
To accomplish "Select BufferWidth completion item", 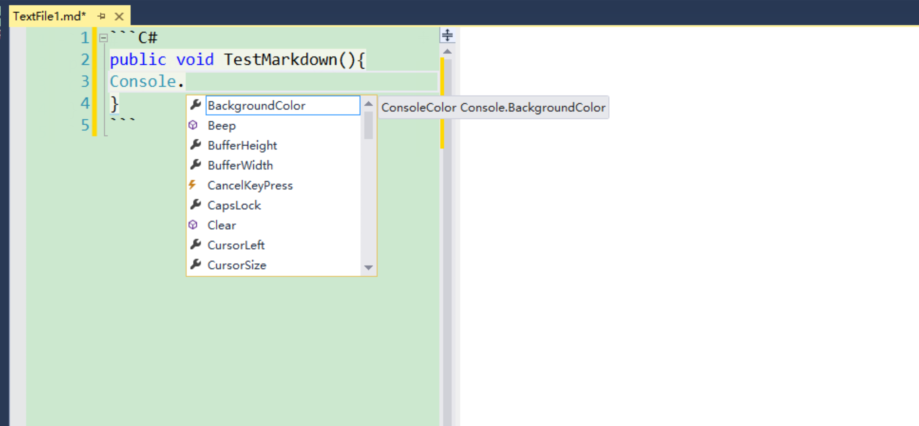I will click(x=273, y=165).
